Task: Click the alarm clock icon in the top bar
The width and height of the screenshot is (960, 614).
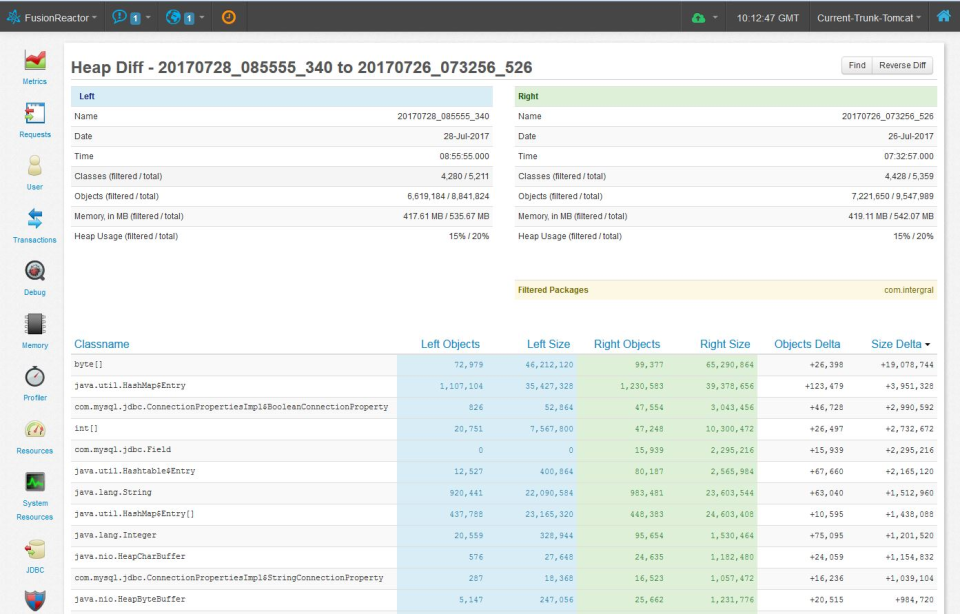Action: [x=228, y=16]
